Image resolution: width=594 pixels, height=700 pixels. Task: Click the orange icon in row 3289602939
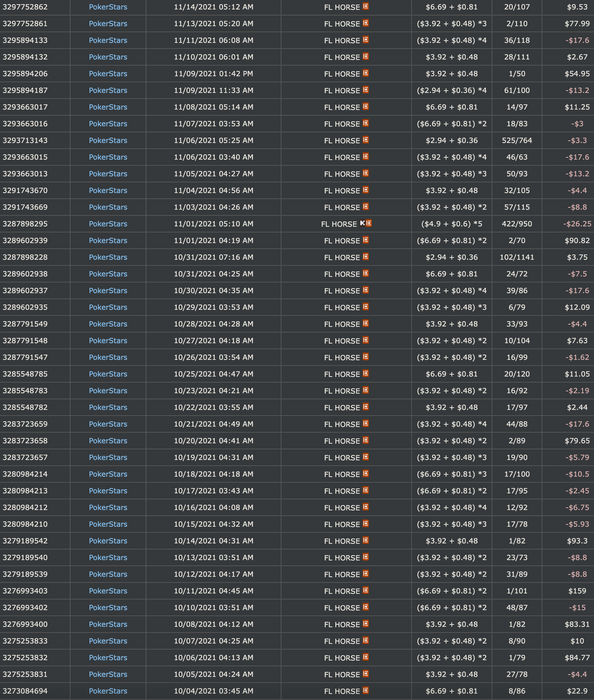366,240
